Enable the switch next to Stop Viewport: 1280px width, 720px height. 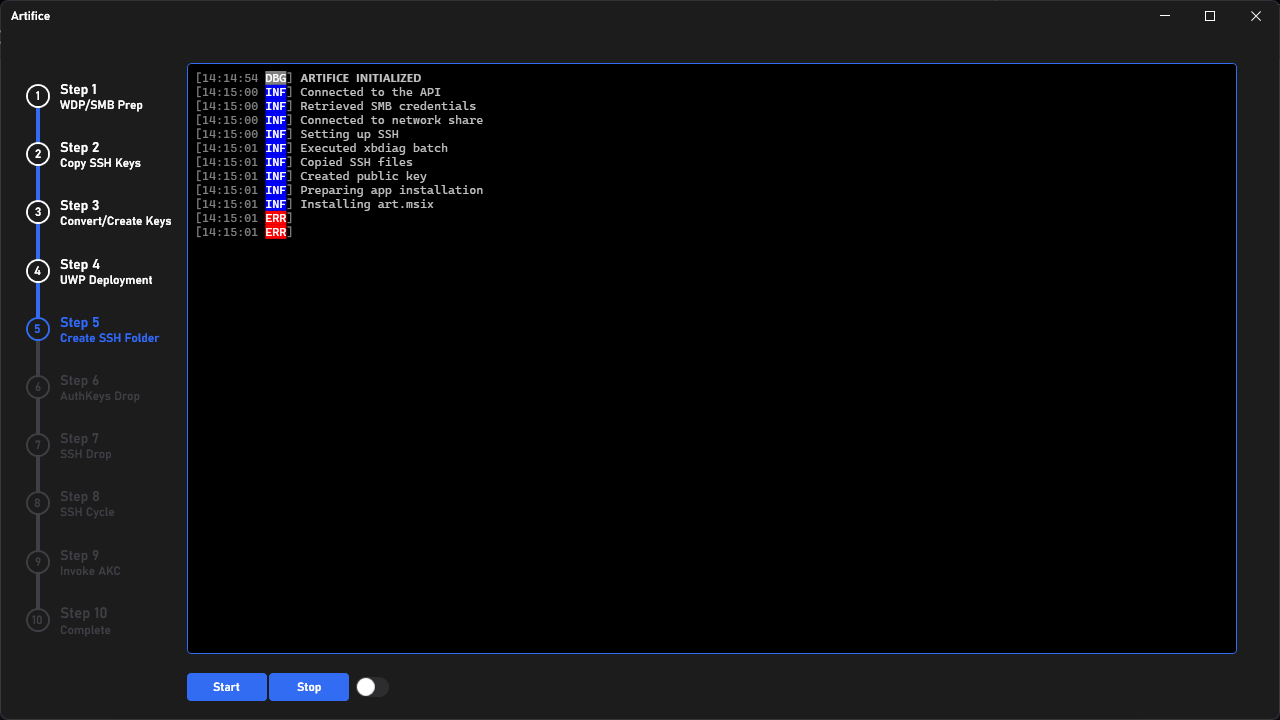(x=372, y=687)
